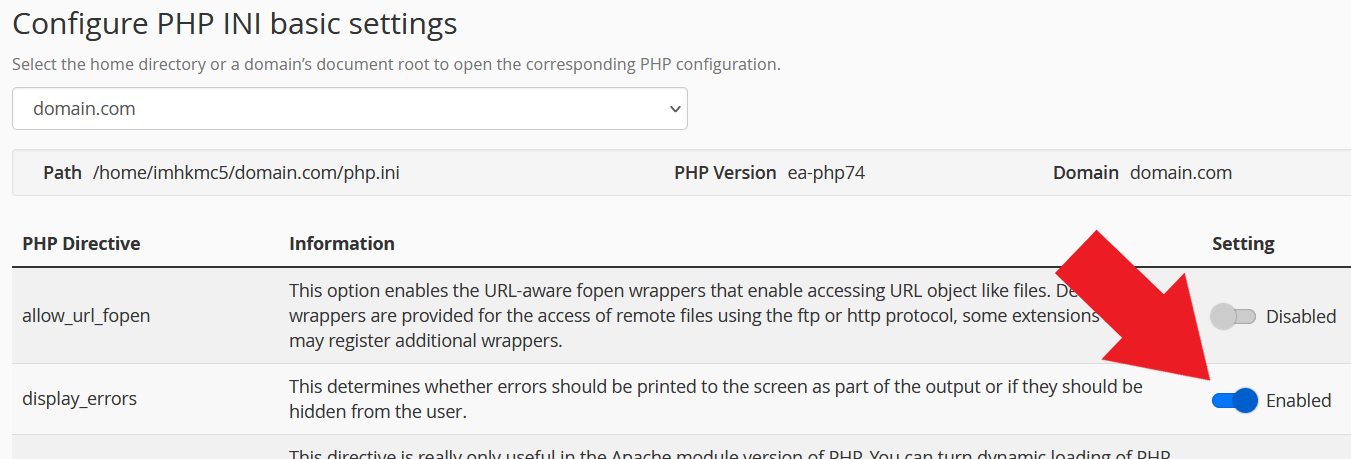Click the Path label in info bar
The height and width of the screenshot is (459, 1351).
coord(62,172)
